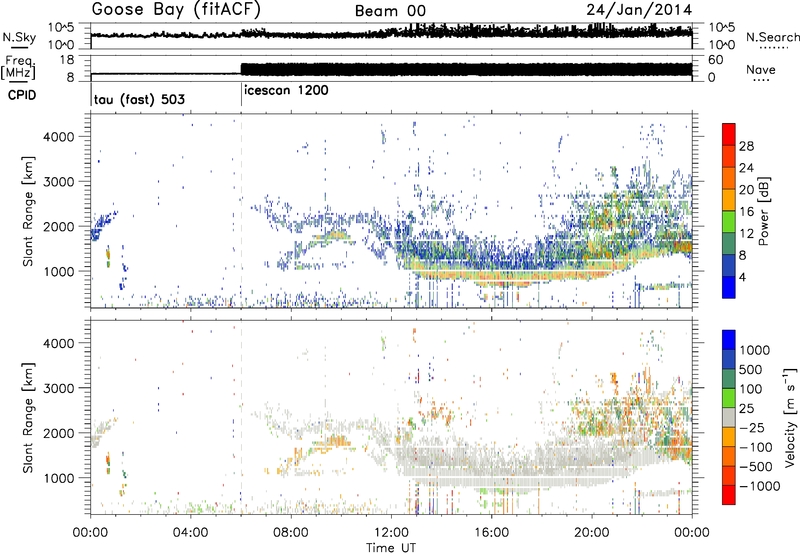The width and height of the screenshot is (800, 554).
Task: Click 'Slant Range [km]' label of velocity panel
Action: 28,418
